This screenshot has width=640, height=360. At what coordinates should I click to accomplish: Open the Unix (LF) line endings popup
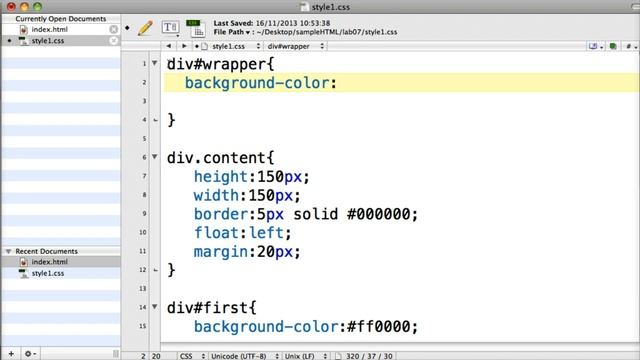(306, 356)
